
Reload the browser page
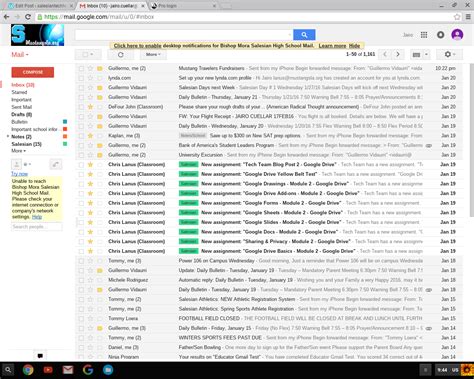(28, 17)
